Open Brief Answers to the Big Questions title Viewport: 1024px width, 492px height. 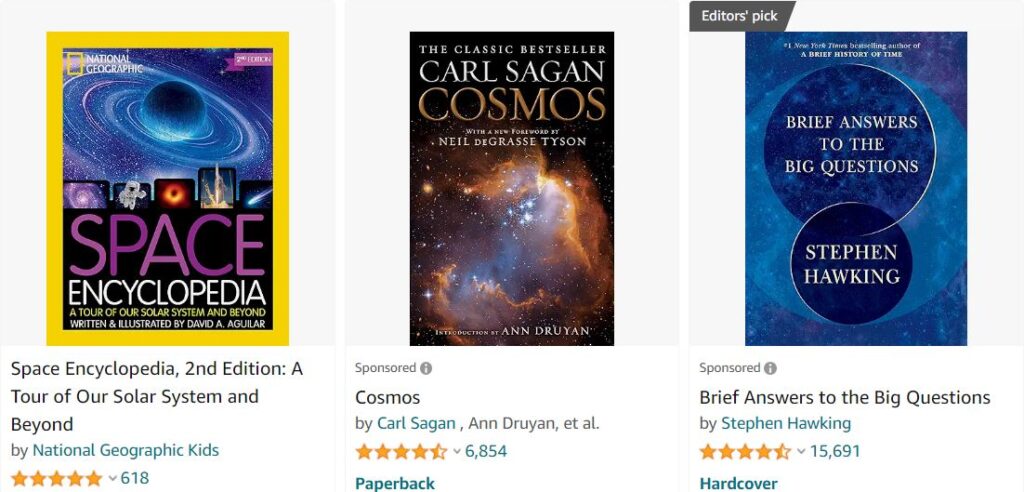click(x=844, y=397)
